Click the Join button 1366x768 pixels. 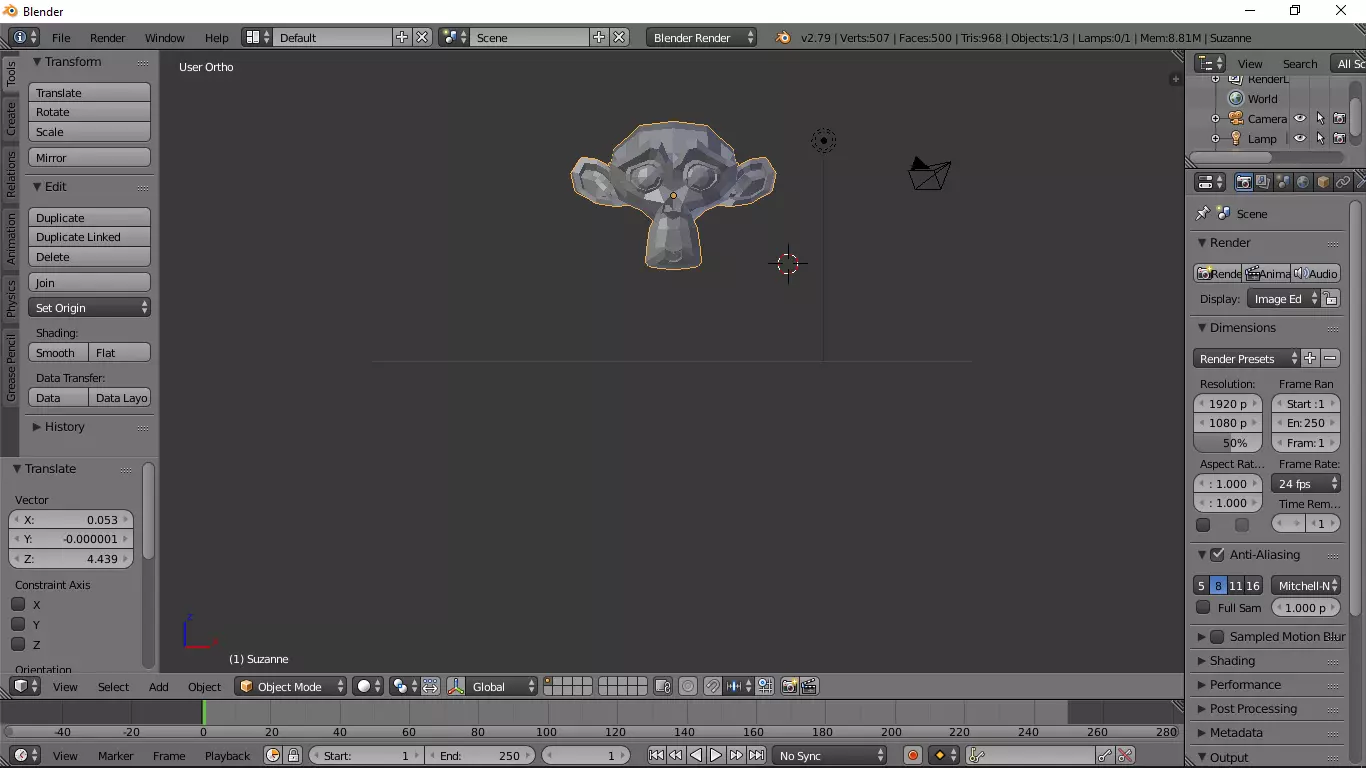coord(89,282)
